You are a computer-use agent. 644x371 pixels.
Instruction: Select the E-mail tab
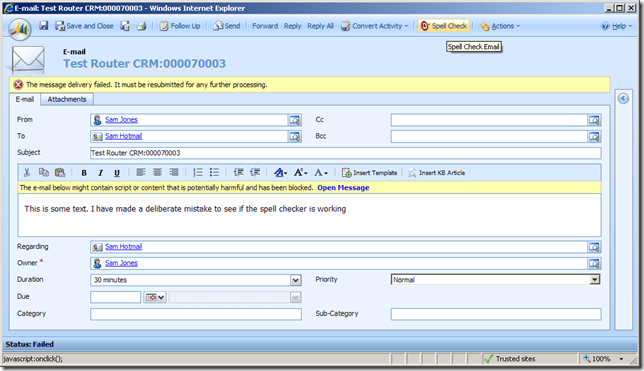25,99
